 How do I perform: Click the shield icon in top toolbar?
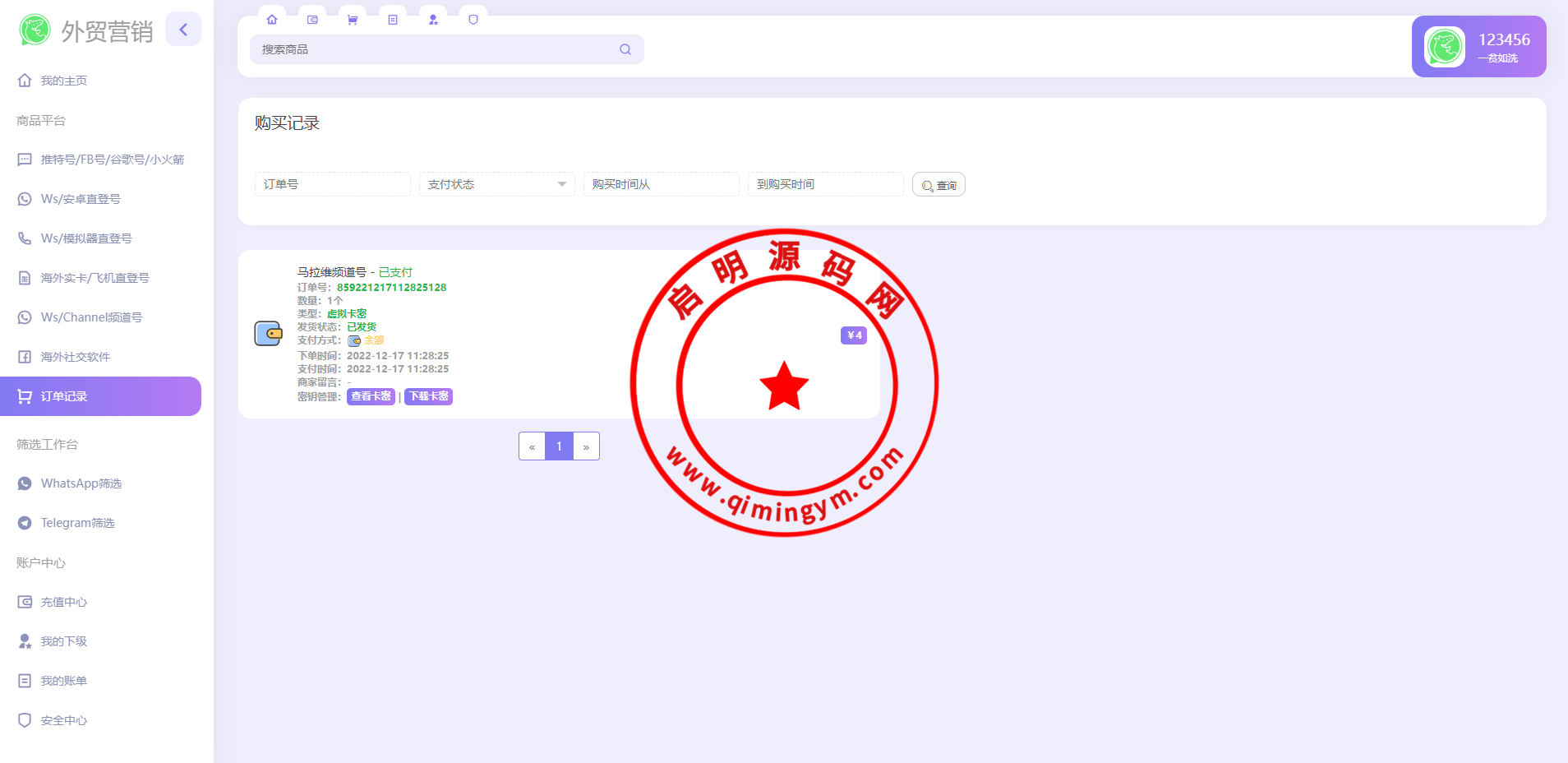coord(473,20)
